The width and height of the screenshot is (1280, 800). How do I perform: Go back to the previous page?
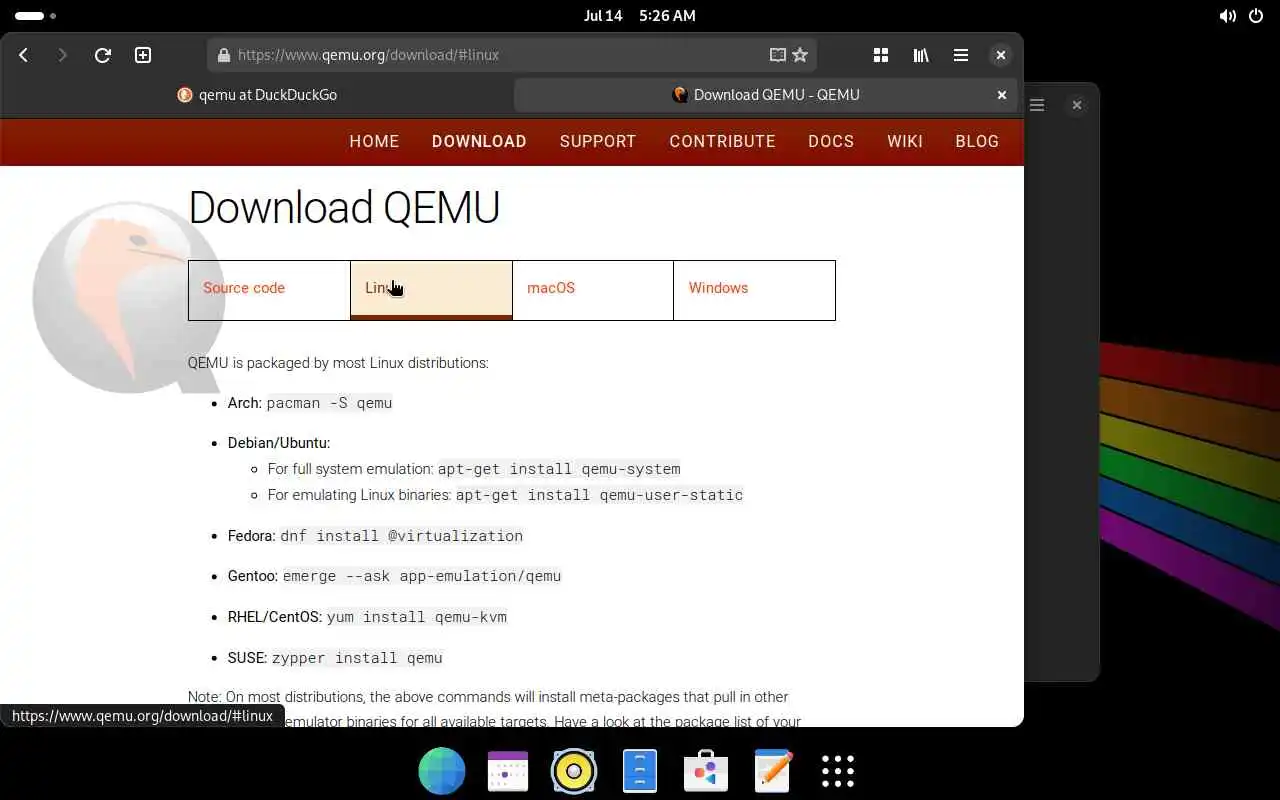tap(24, 55)
